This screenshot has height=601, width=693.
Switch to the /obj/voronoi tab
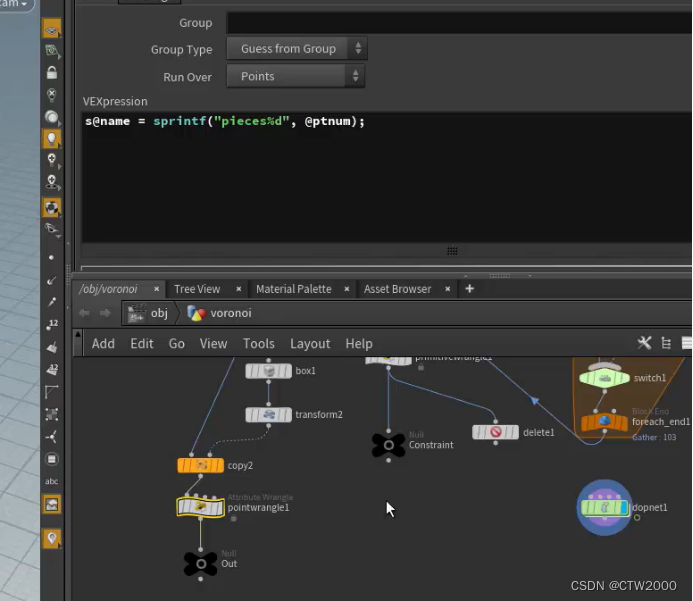click(x=108, y=289)
